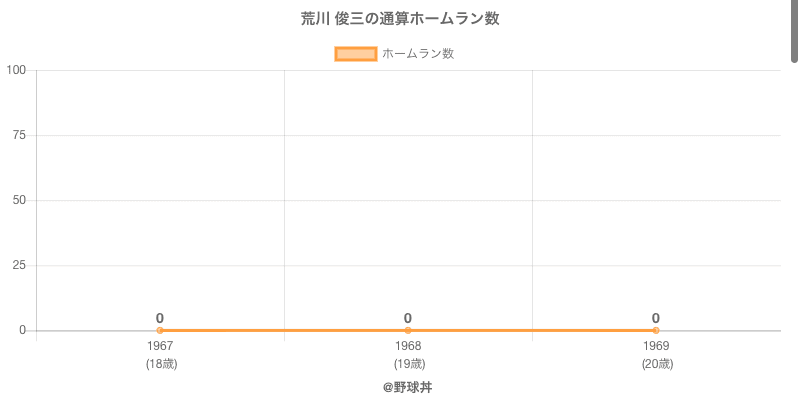Click the 1969 x-axis label
This screenshot has height=400, width=800.
[x=656, y=346]
